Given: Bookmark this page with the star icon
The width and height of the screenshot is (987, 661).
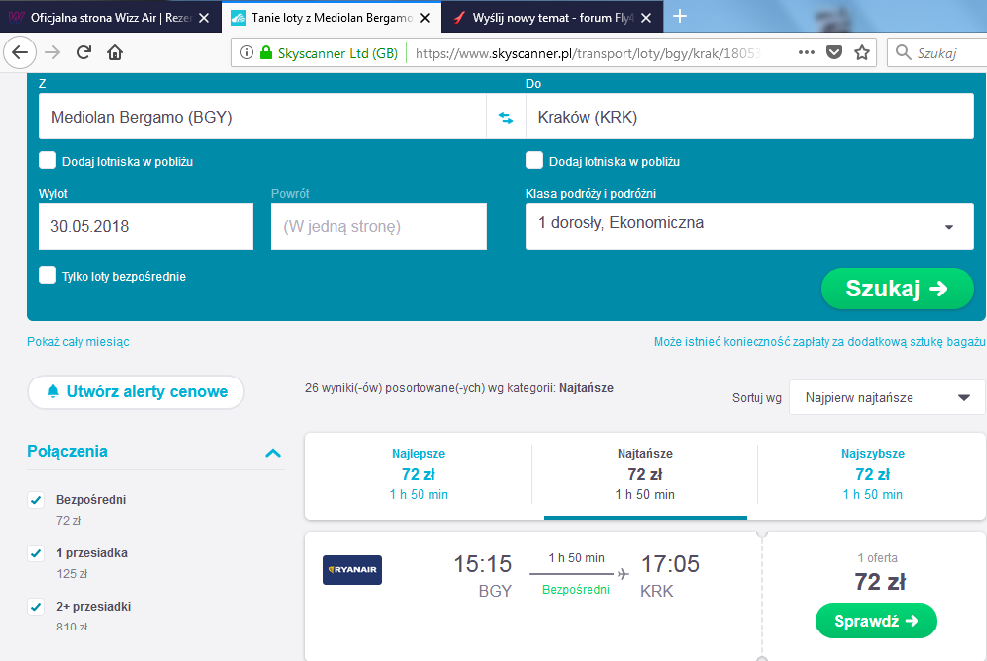Looking at the screenshot, I should tap(862, 52).
